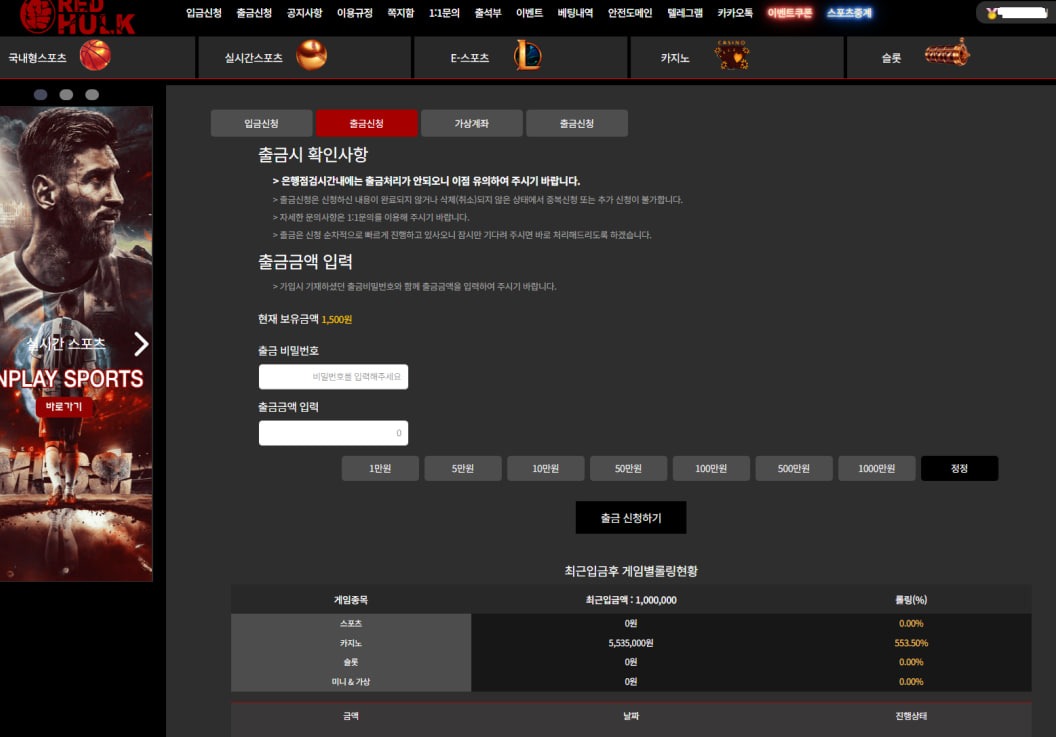Select the first carousel dot indicator
The width and height of the screenshot is (1056, 737).
41,94
